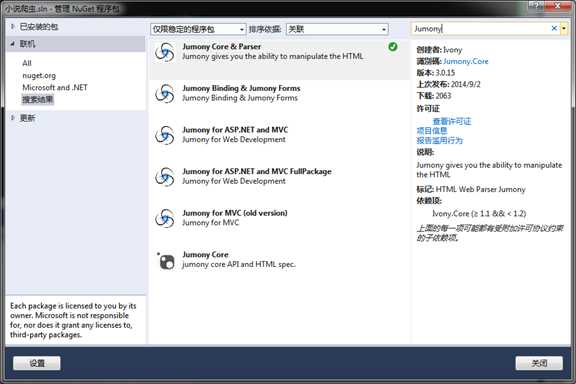This screenshot has height=384, width=576.
Task: Click the 设置 button
Action: pyautogui.click(x=37, y=363)
